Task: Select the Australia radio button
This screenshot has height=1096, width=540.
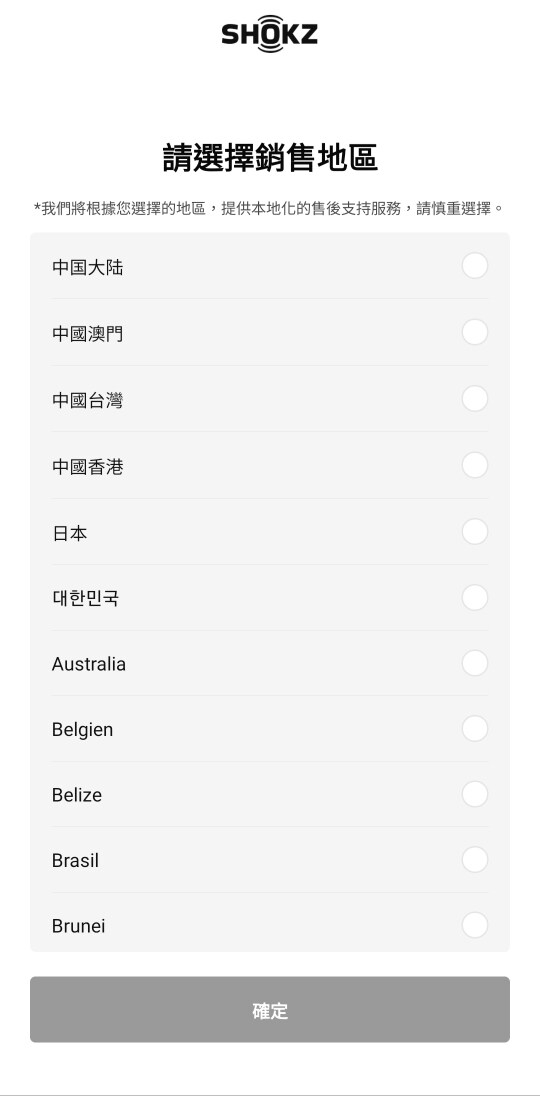Action: point(474,663)
